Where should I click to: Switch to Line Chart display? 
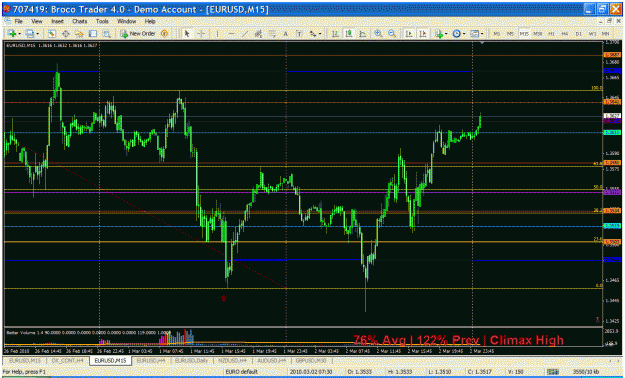[x=362, y=34]
